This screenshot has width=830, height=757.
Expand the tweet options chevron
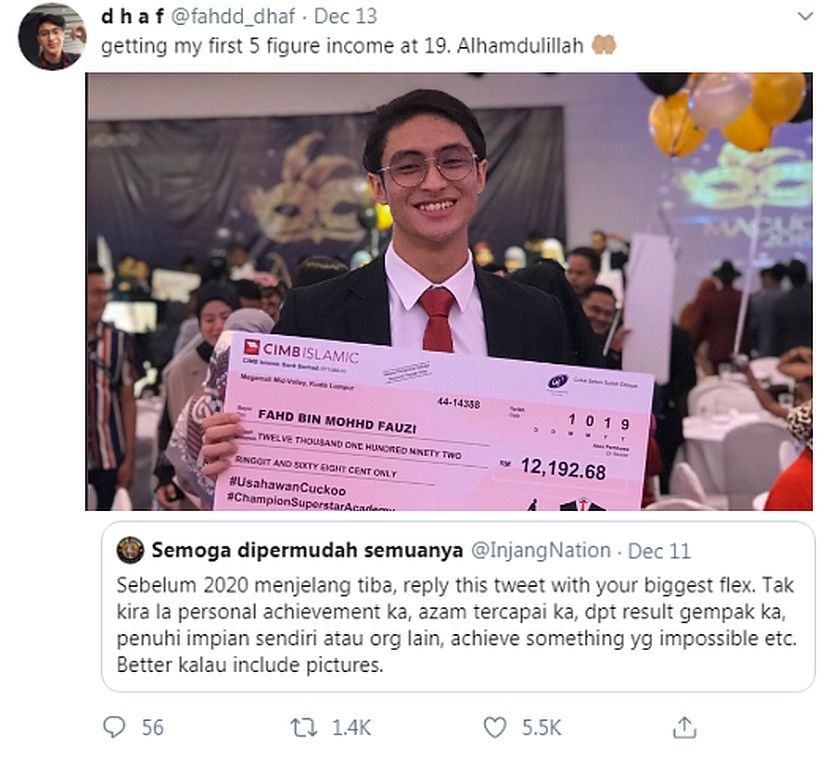tap(804, 17)
